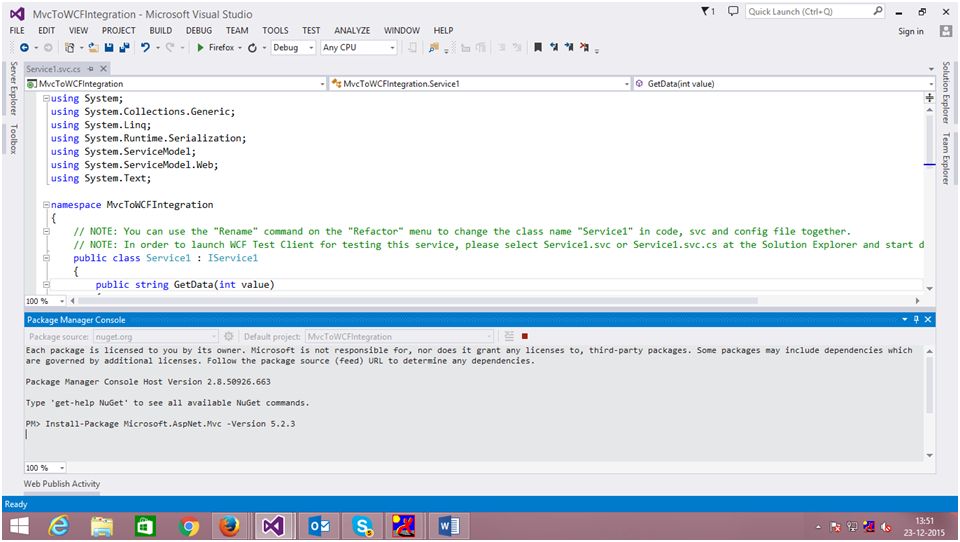The image size is (960, 542).
Task: Toggle a bookmark using the toolbar bookmark icon
Action: (538, 47)
